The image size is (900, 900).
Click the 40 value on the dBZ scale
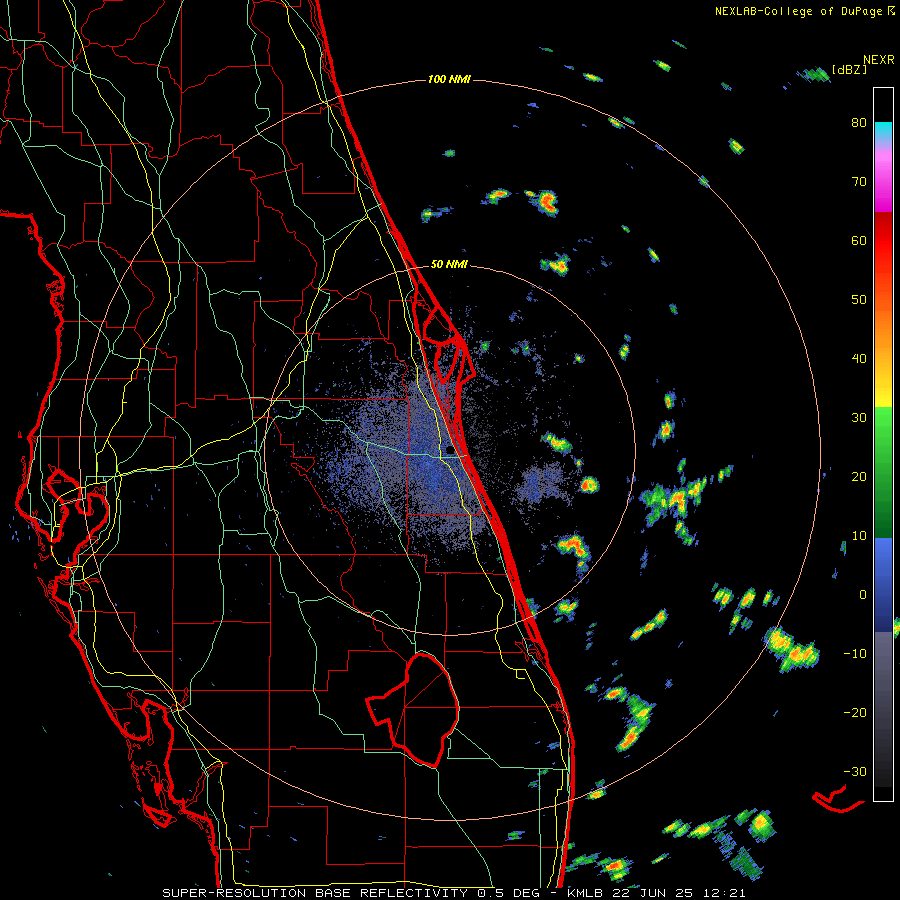point(859,359)
